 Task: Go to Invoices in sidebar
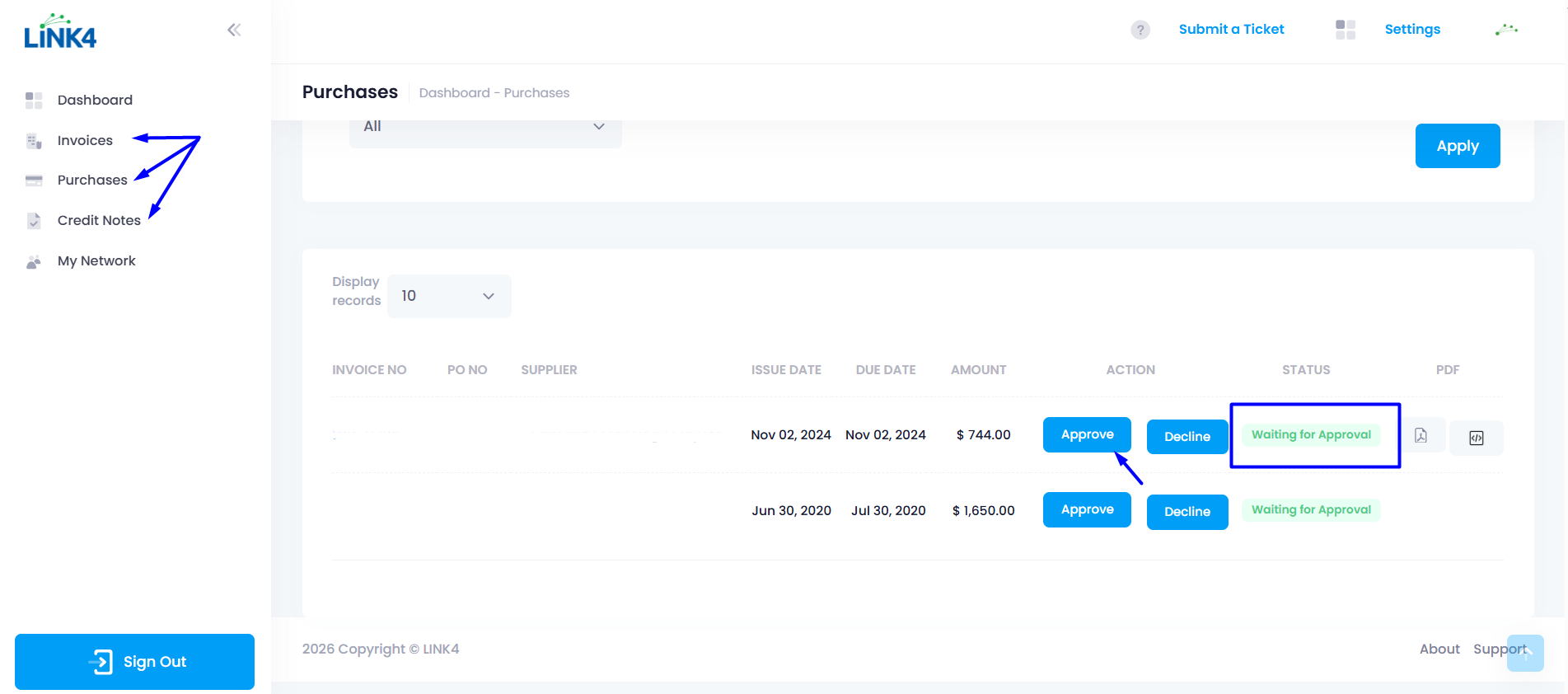click(x=85, y=140)
